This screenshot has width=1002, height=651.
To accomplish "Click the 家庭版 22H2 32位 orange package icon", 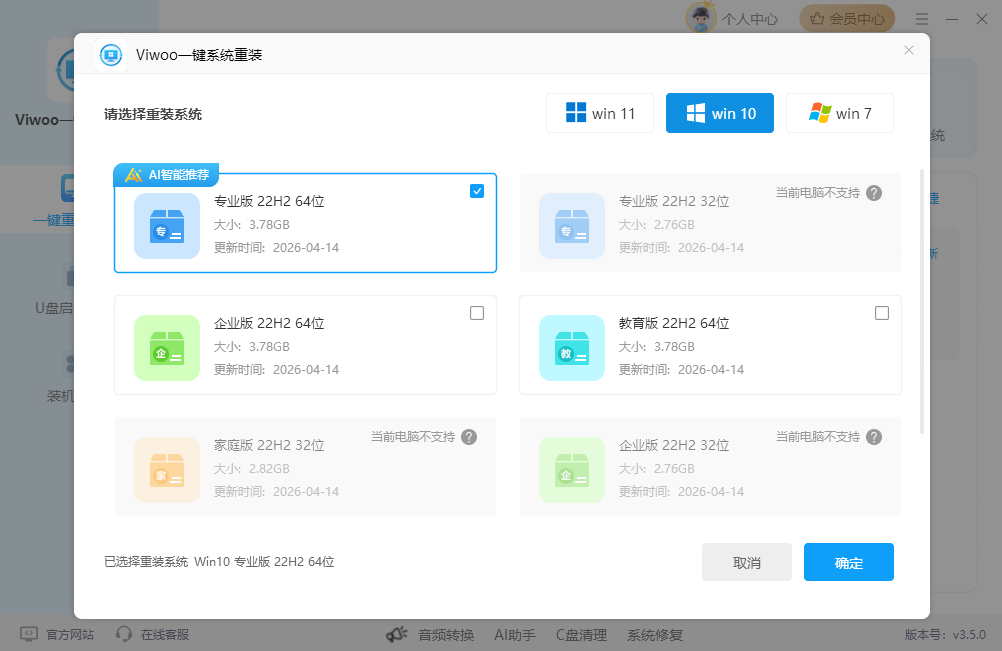I will pos(167,470).
